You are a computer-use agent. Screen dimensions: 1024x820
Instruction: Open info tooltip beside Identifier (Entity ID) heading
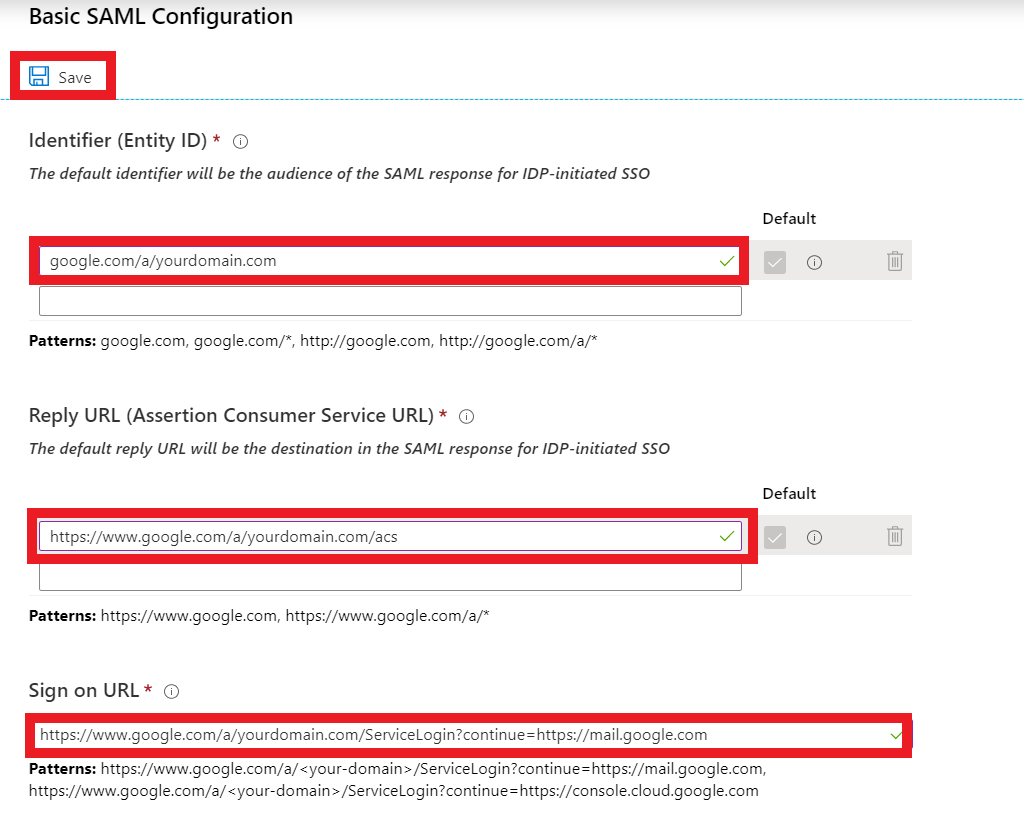240,141
